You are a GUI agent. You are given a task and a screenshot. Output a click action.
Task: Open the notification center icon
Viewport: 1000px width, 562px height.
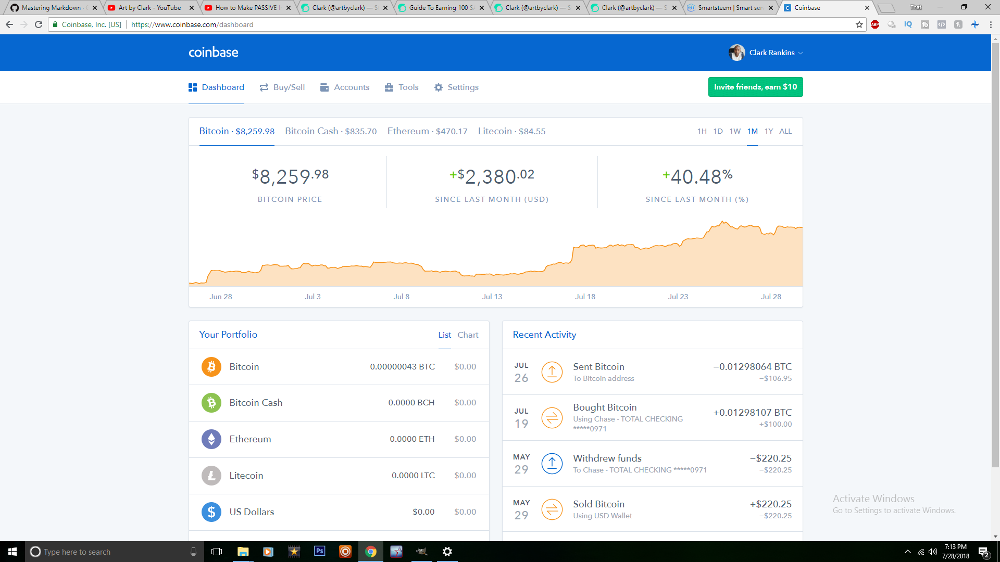[984, 552]
